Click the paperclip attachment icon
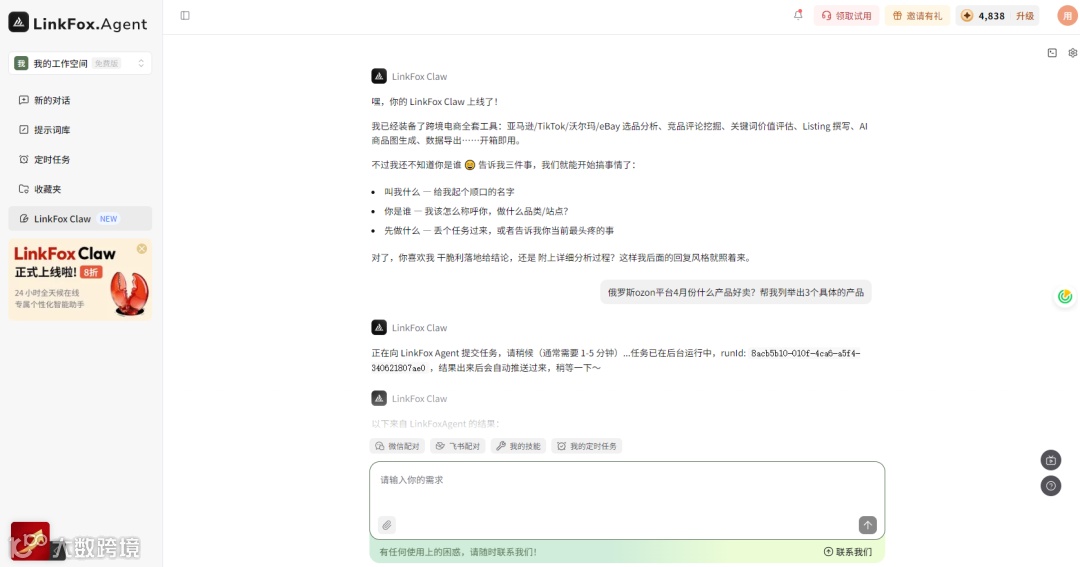Viewport: 1080px width, 567px height. coord(387,525)
